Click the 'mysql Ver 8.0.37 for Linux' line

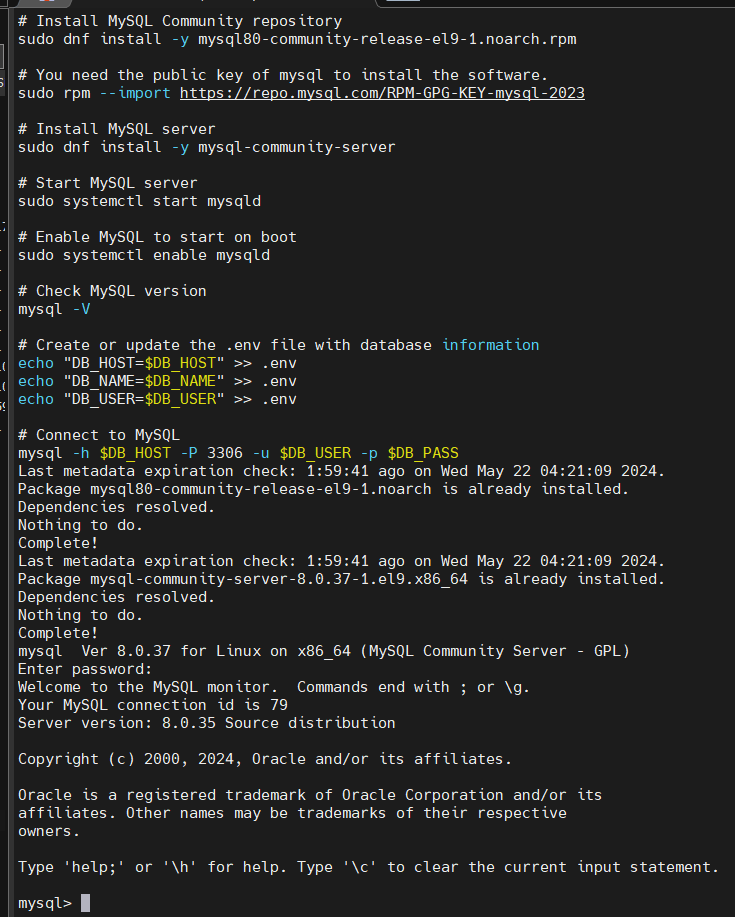pyautogui.click(x=324, y=651)
